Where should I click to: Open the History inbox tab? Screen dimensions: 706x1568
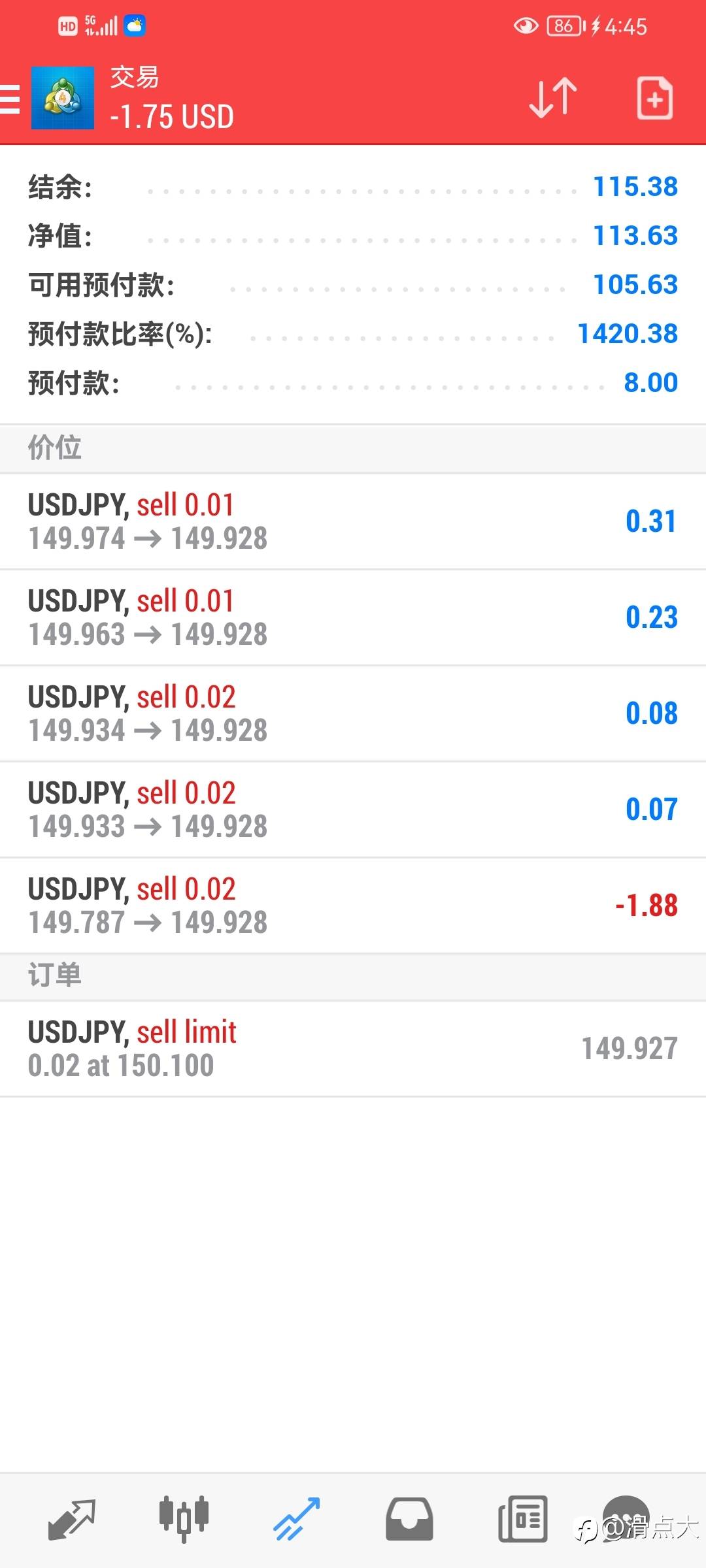(409, 1519)
